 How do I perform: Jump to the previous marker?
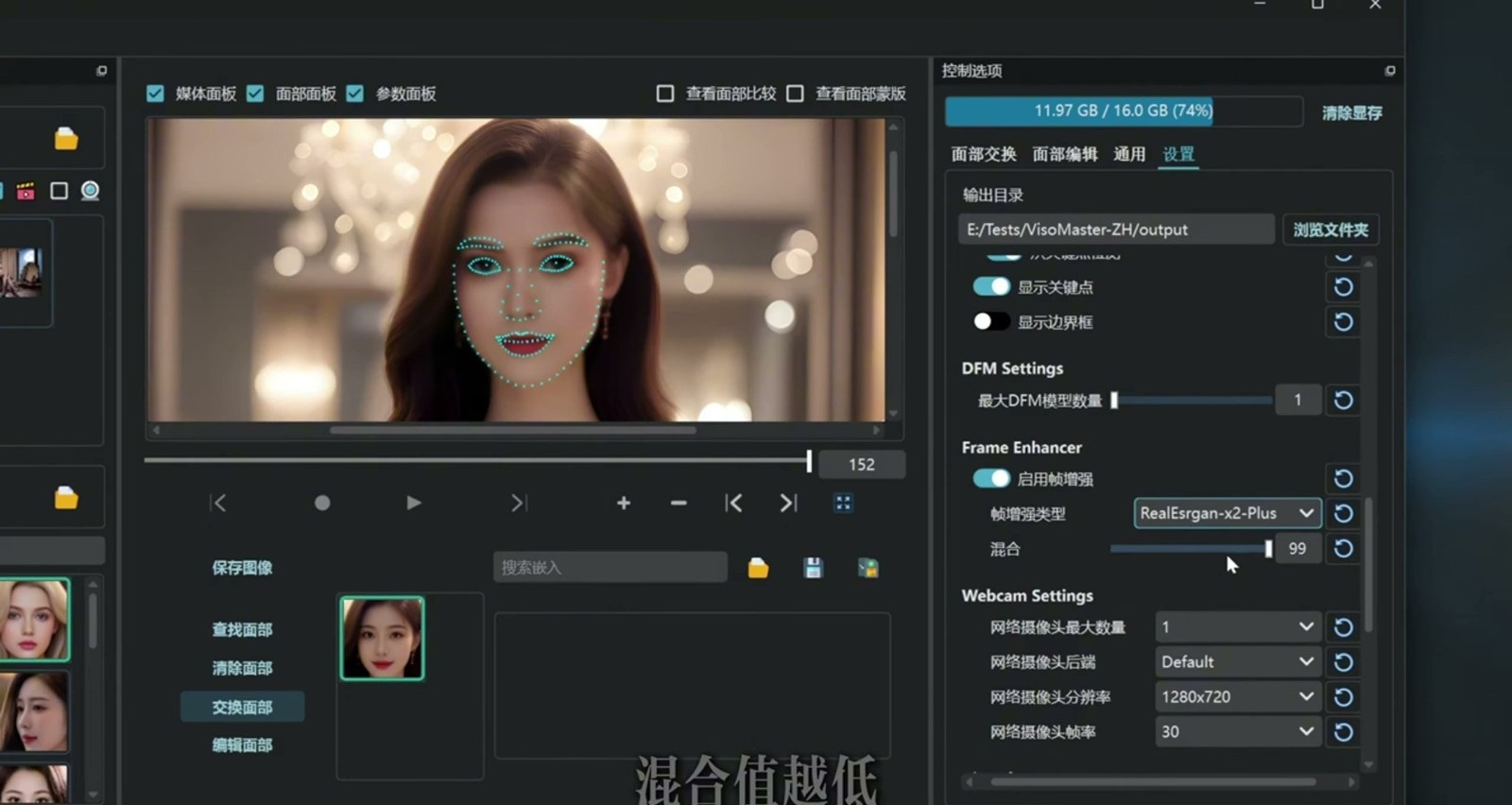coord(733,503)
